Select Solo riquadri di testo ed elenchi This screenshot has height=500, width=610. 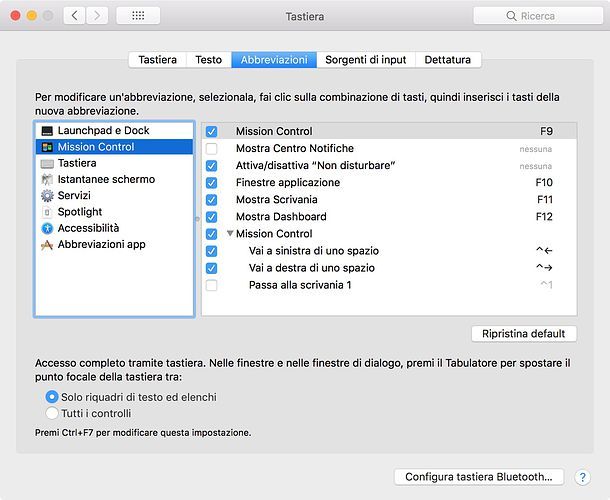pyautogui.click(x=52, y=397)
